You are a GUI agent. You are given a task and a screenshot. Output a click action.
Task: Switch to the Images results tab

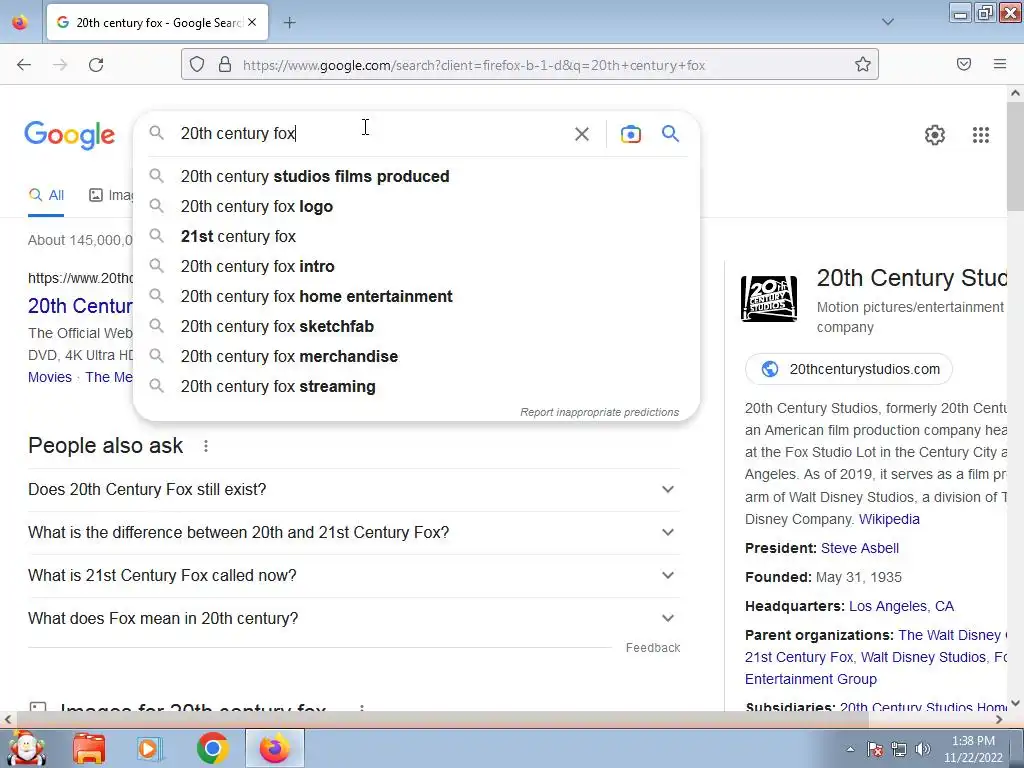coord(111,195)
